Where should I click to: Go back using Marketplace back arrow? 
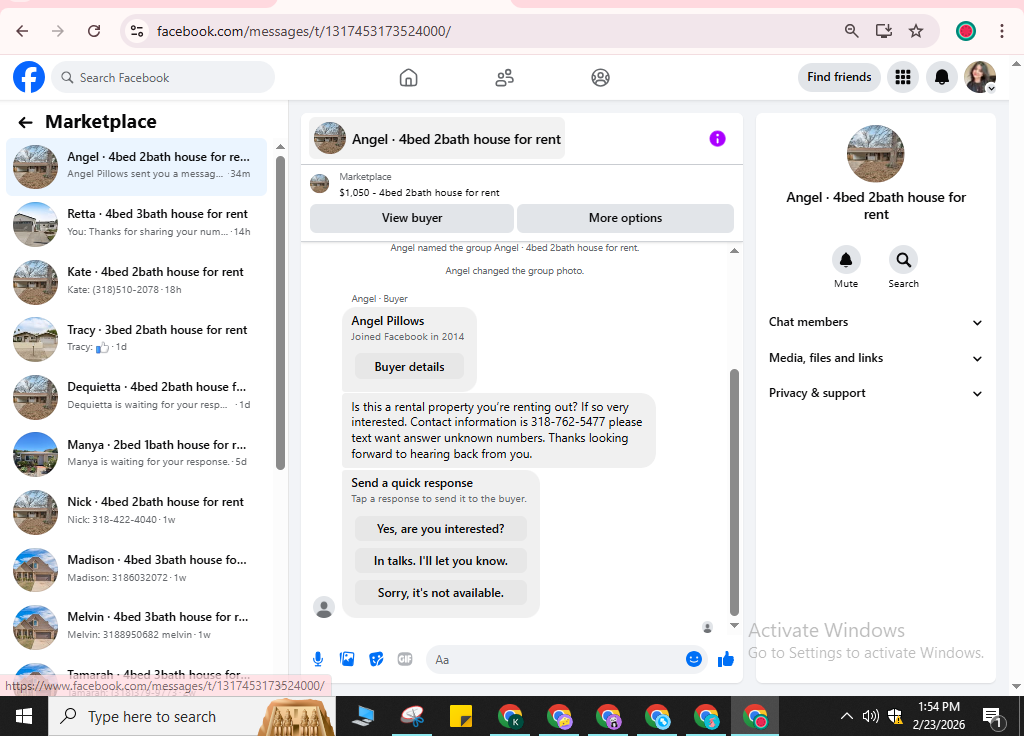tap(25, 122)
